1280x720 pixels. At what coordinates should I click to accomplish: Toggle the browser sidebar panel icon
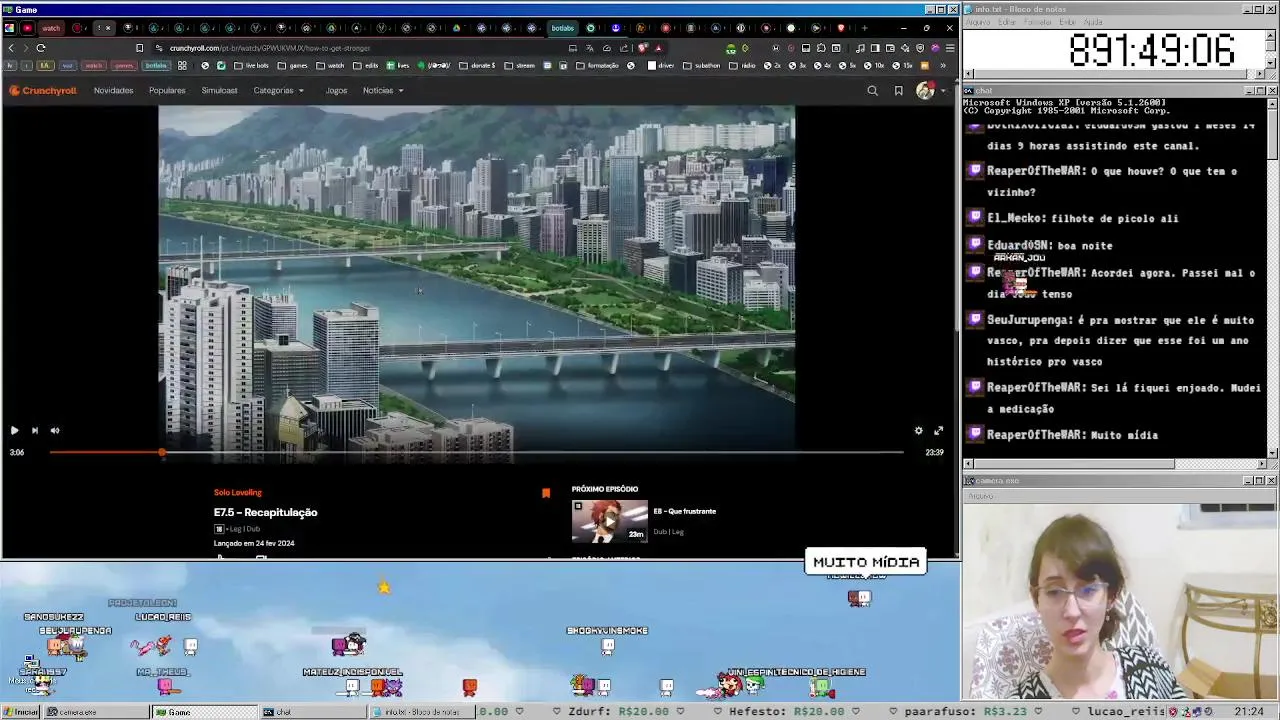875,48
